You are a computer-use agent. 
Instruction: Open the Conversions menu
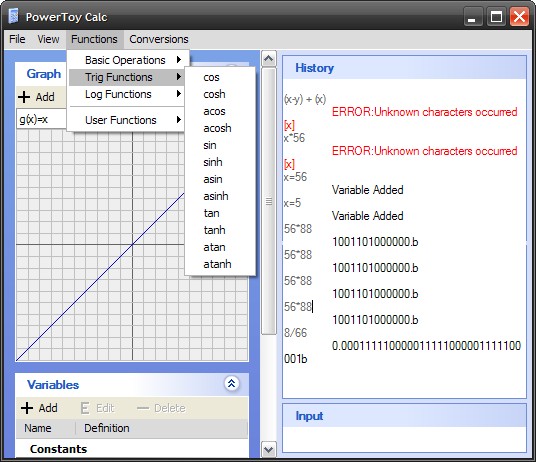click(159, 39)
